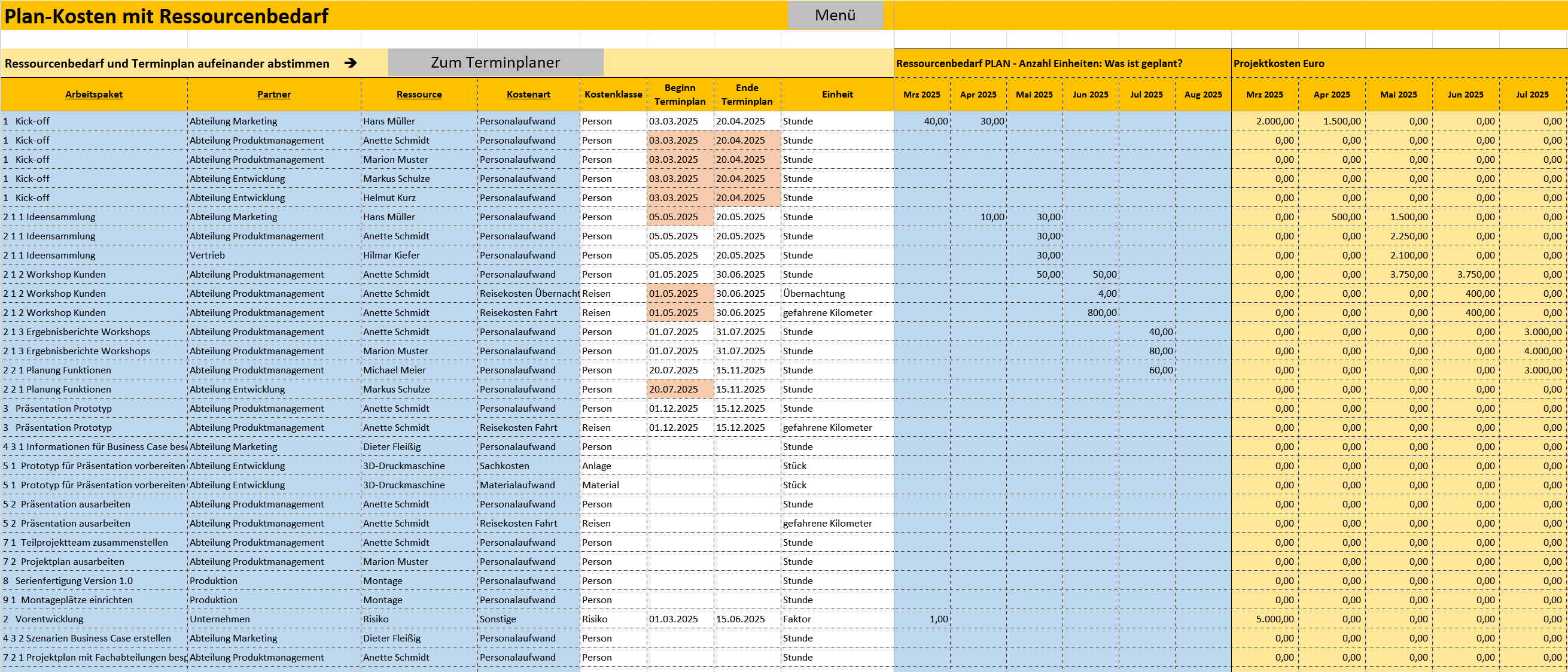Select Montage resource in Serienfertigung row
This screenshot has height=672, width=1568.
[x=419, y=580]
